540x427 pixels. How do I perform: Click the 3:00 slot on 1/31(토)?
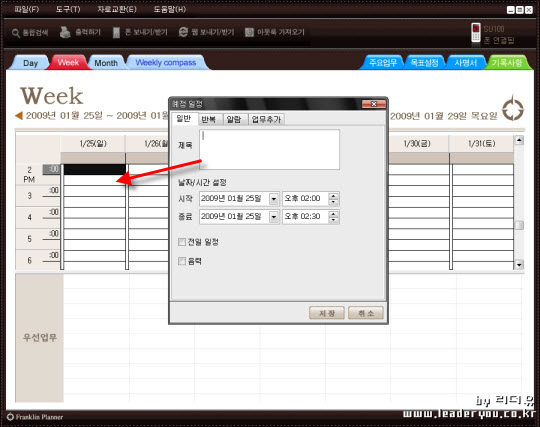coord(483,191)
